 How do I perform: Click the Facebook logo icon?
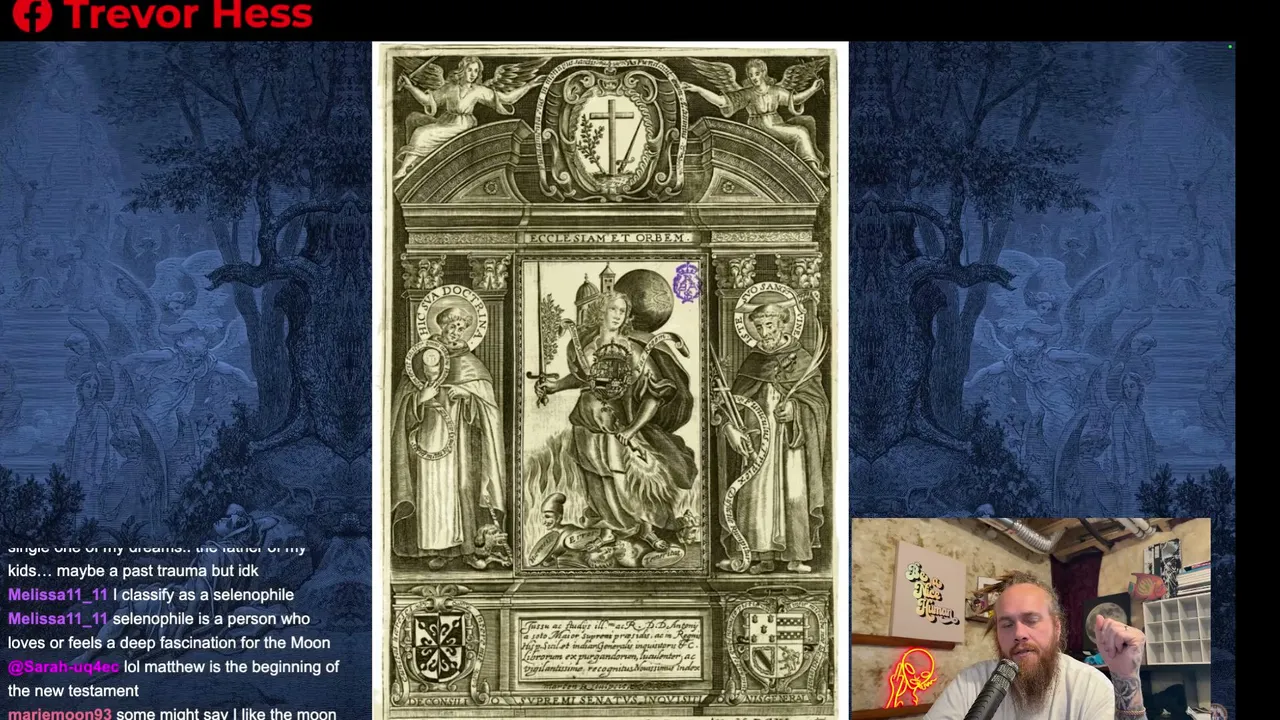point(31,14)
